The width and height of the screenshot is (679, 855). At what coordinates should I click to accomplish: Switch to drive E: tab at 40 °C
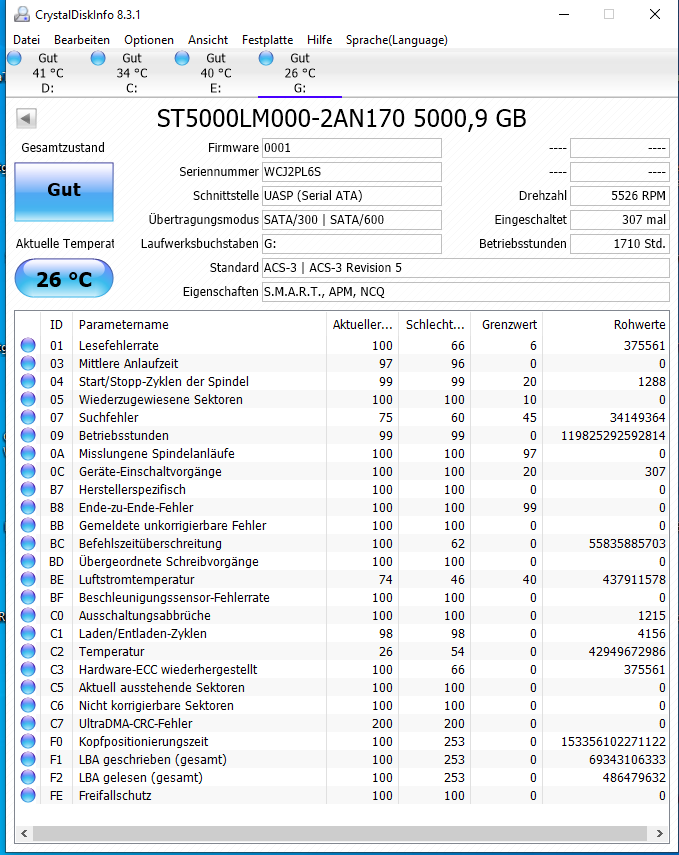coord(215,73)
